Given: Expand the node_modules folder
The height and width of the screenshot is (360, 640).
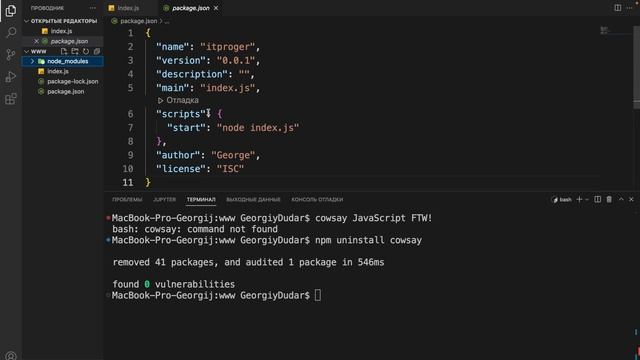Looking at the screenshot, I should tap(33, 61).
